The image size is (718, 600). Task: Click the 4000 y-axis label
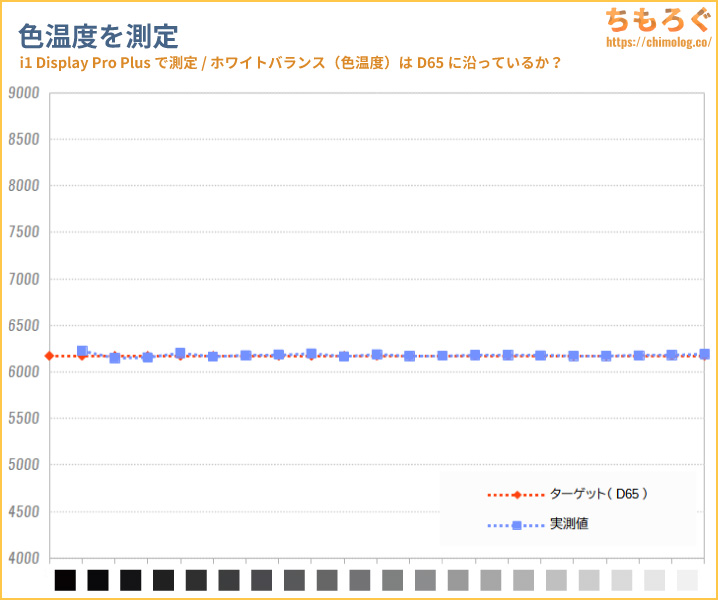point(24,558)
